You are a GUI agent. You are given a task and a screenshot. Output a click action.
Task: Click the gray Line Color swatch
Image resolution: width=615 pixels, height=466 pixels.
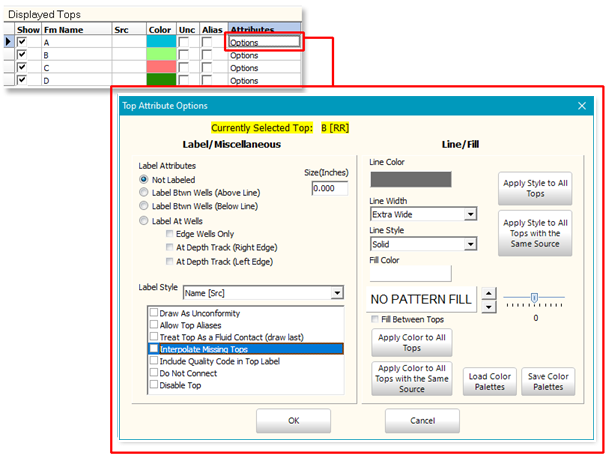coord(410,180)
